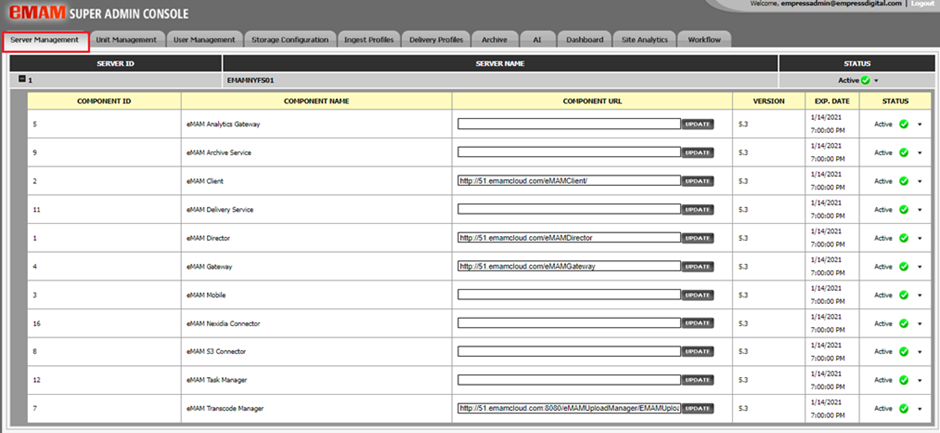Click the green status check for eMAM Director
Viewport: 940px width, 433px height.
pyautogui.click(x=903, y=238)
